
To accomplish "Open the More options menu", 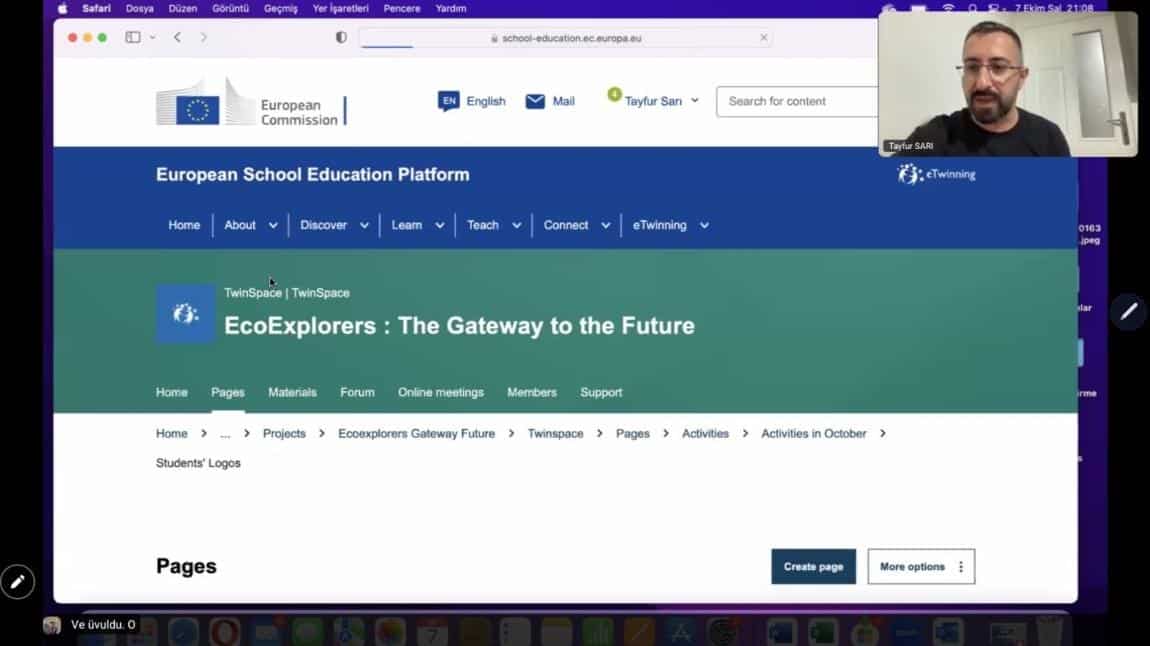I will tap(920, 566).
